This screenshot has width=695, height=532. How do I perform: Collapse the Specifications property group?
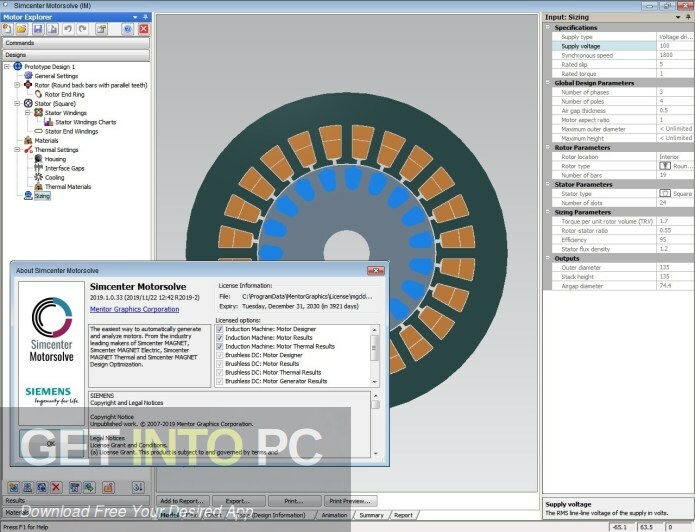click(547, 27)
